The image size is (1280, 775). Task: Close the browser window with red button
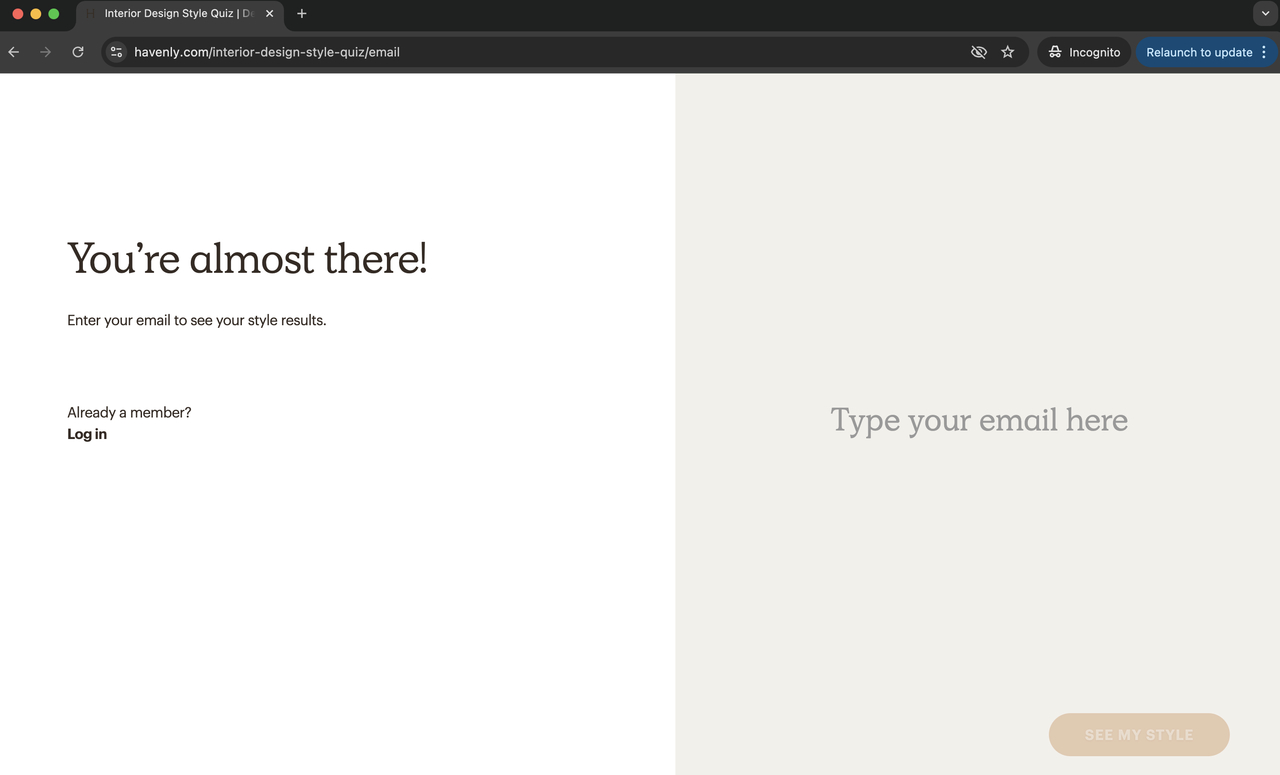click(17, 14)
